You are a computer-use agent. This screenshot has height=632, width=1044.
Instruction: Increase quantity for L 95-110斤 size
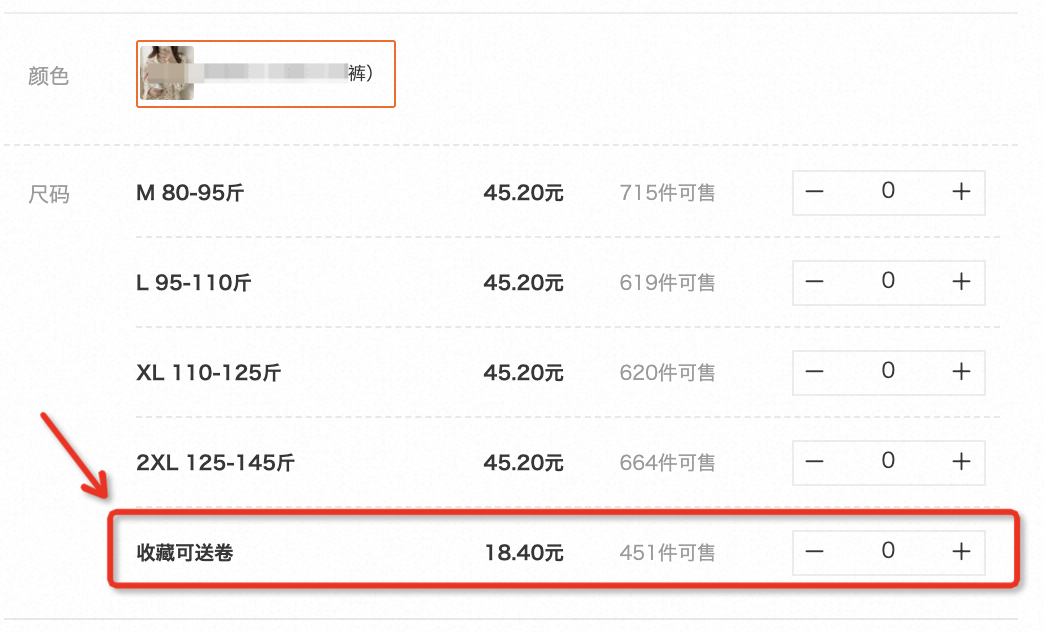point(961,282)
